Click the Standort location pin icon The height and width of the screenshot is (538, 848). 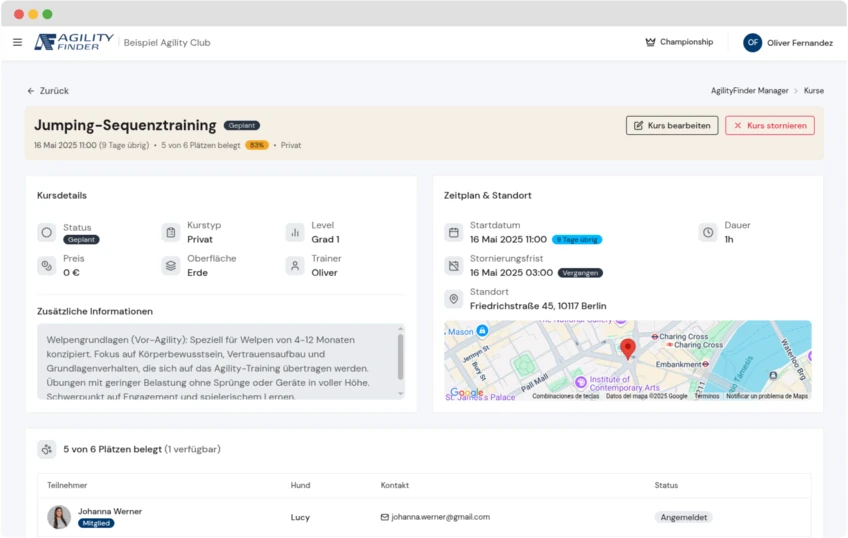(x=454, y=299)
